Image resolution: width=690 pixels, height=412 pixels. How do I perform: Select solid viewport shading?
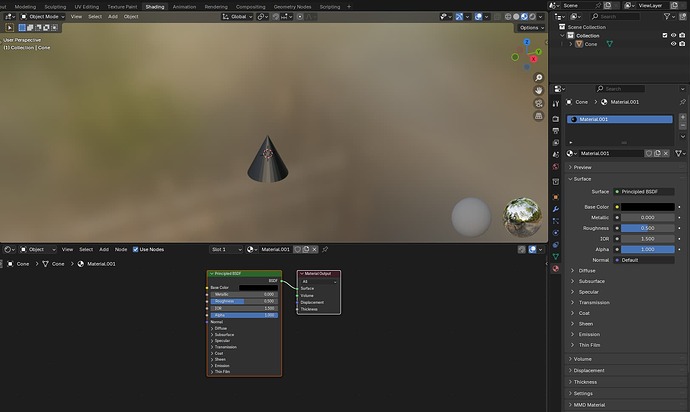pos(516,17)
